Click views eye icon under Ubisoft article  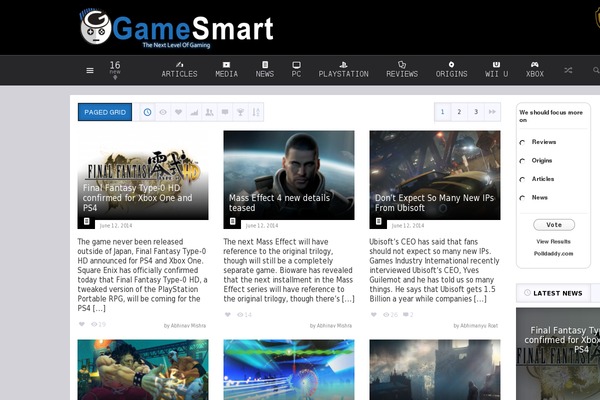(x=386, y=315)
